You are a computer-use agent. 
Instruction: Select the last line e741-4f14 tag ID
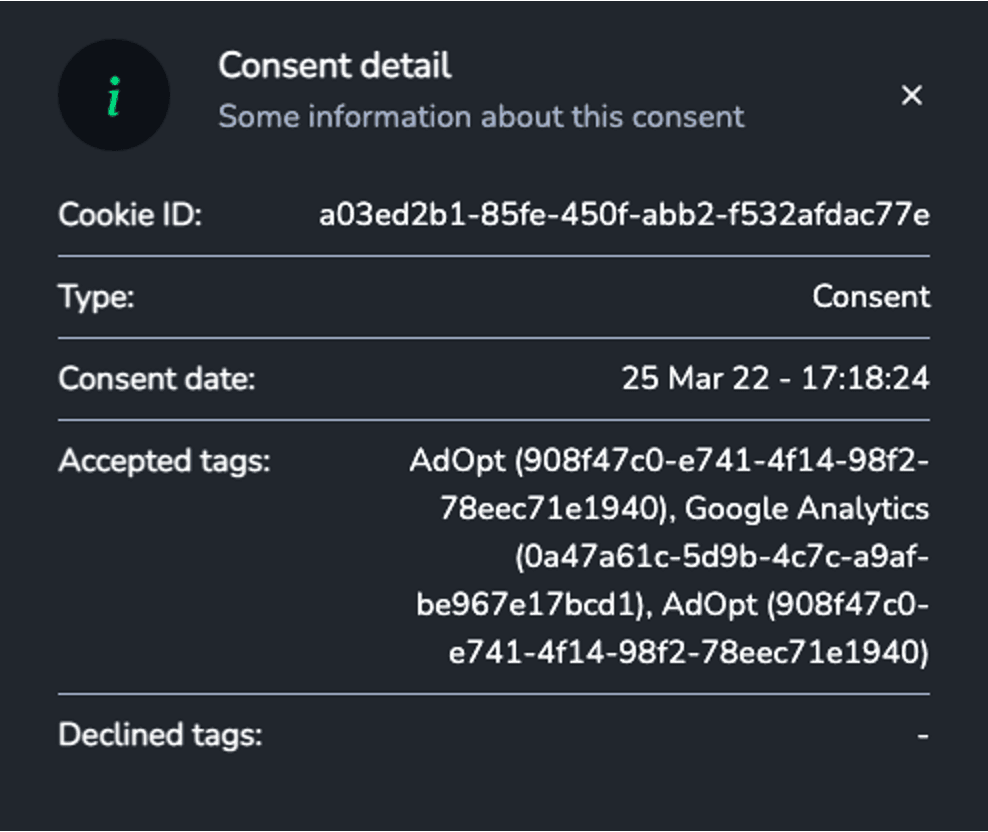[x=689, y=652]
